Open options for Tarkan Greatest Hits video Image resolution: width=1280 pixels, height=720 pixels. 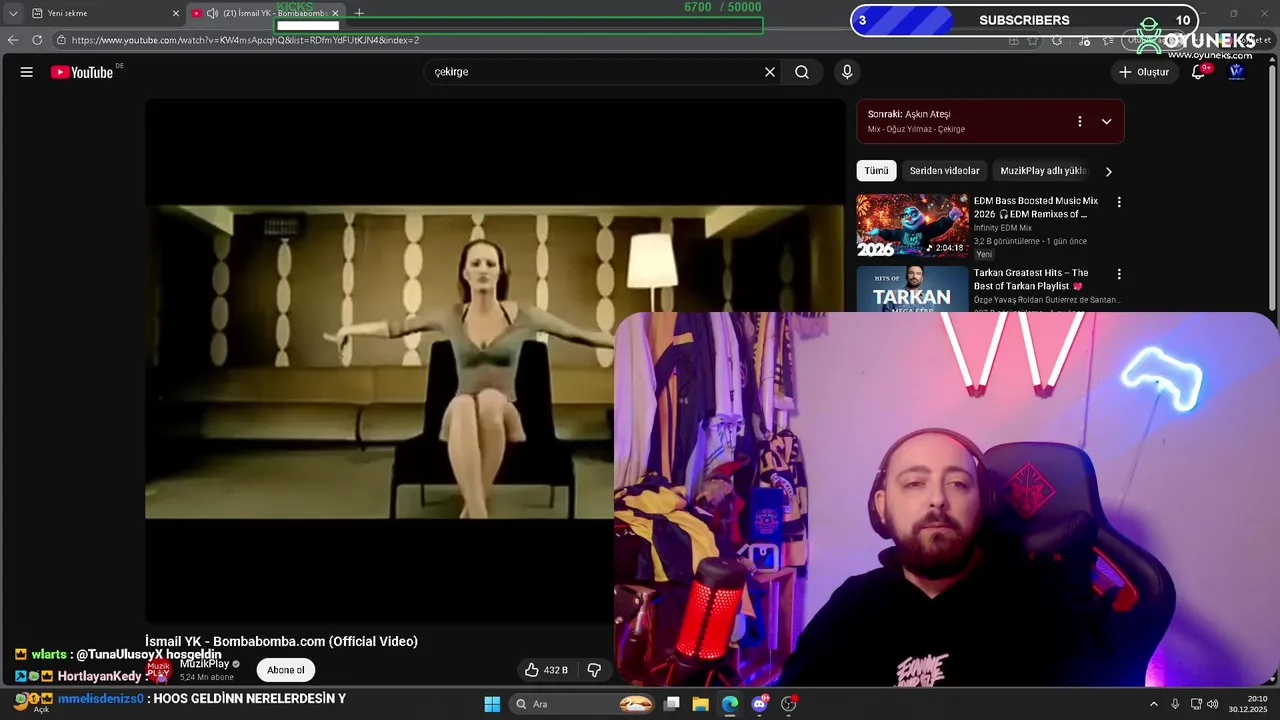click(x=1119, y=274)
